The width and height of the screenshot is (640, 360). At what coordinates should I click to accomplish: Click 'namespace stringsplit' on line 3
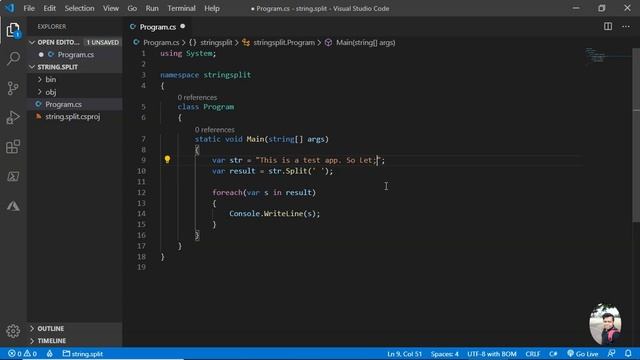pos(205,75)
